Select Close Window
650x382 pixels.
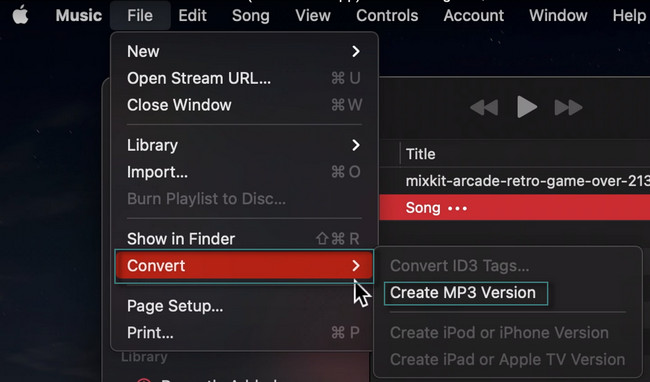(x=244, y=105)
